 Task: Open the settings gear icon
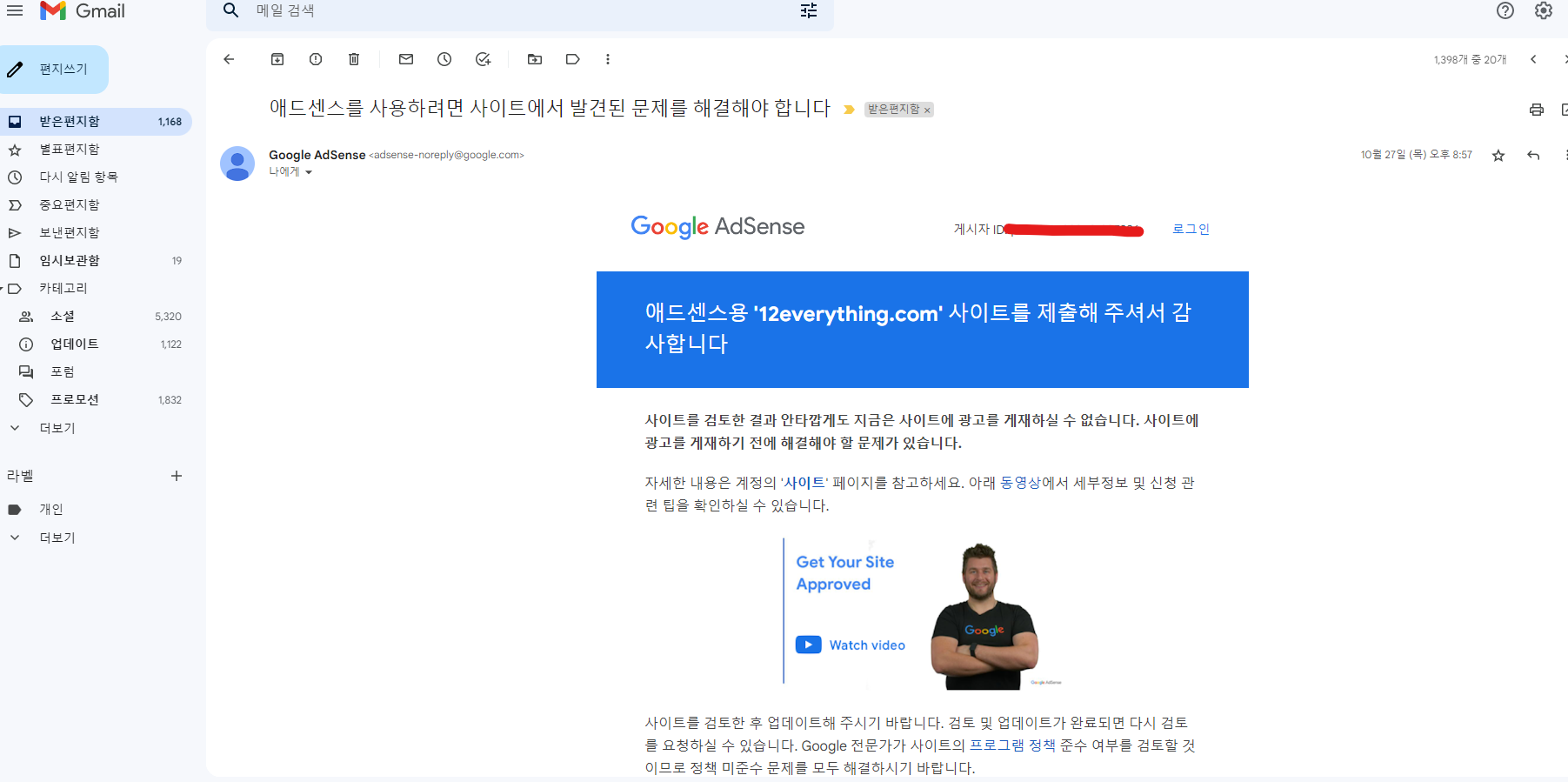pos(1544,10)
